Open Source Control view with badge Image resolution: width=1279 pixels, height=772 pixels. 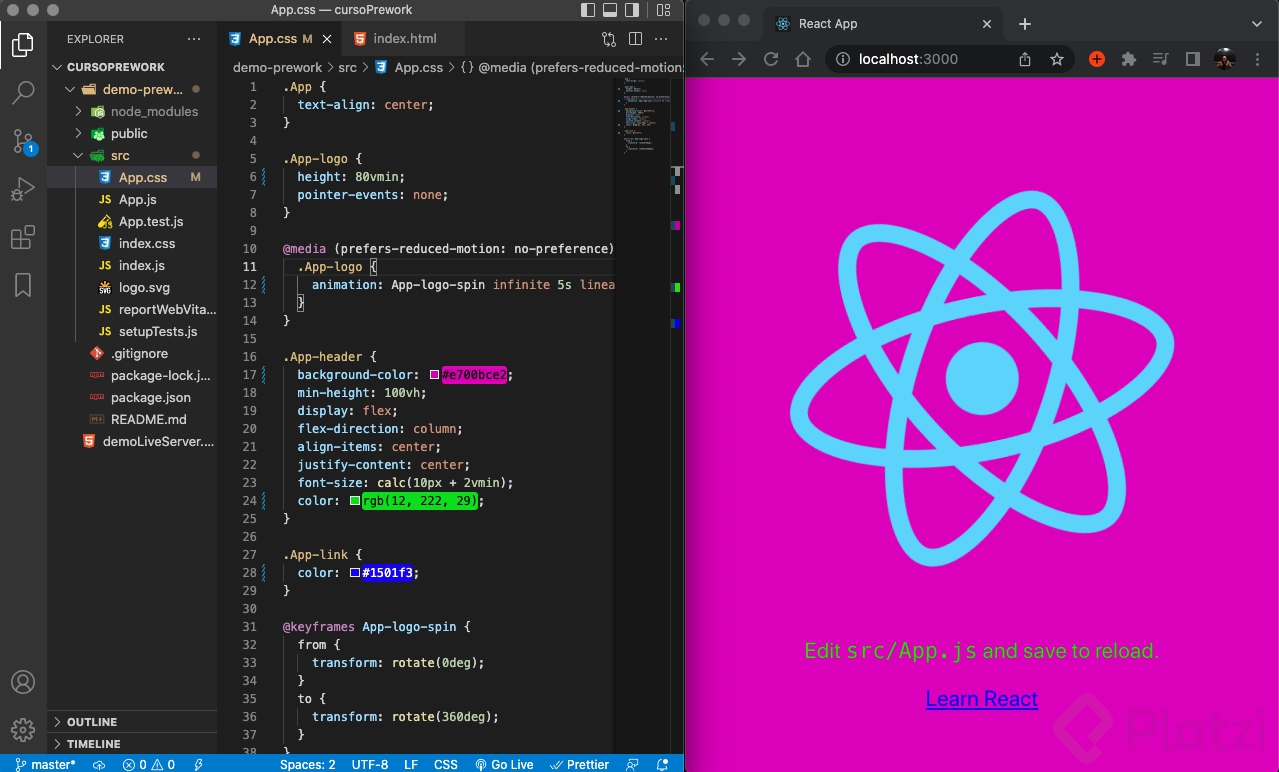23,141
